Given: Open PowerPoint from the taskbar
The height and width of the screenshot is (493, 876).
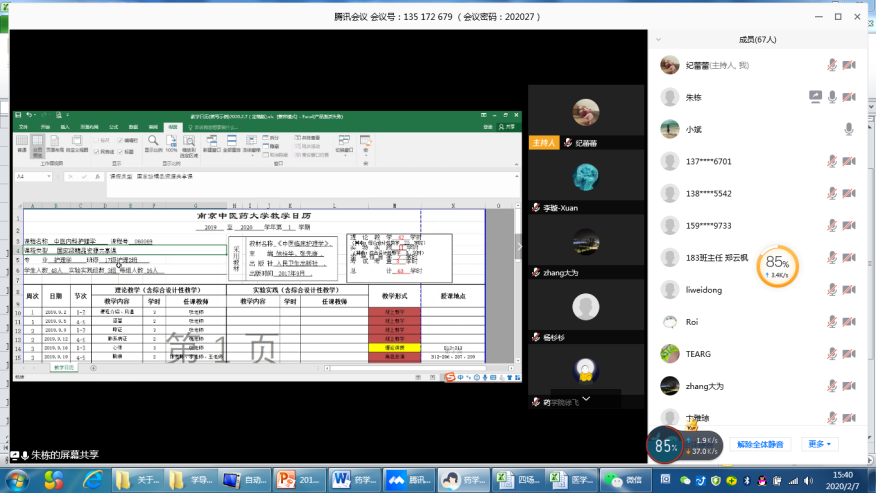Looking at the screenshot, I should point(309,480).
